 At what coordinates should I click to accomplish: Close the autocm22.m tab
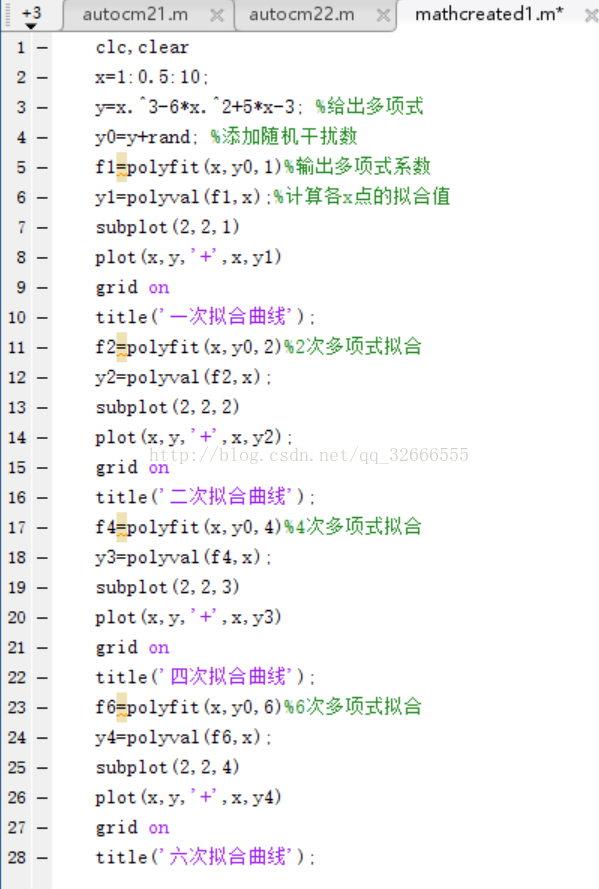pos(384,16)
